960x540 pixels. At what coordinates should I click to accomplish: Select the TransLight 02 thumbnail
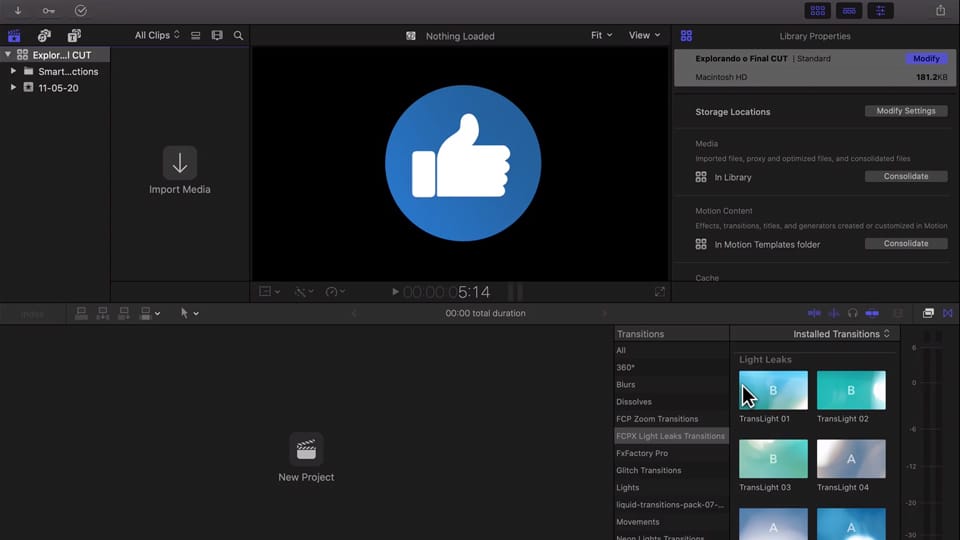(851, 390)
